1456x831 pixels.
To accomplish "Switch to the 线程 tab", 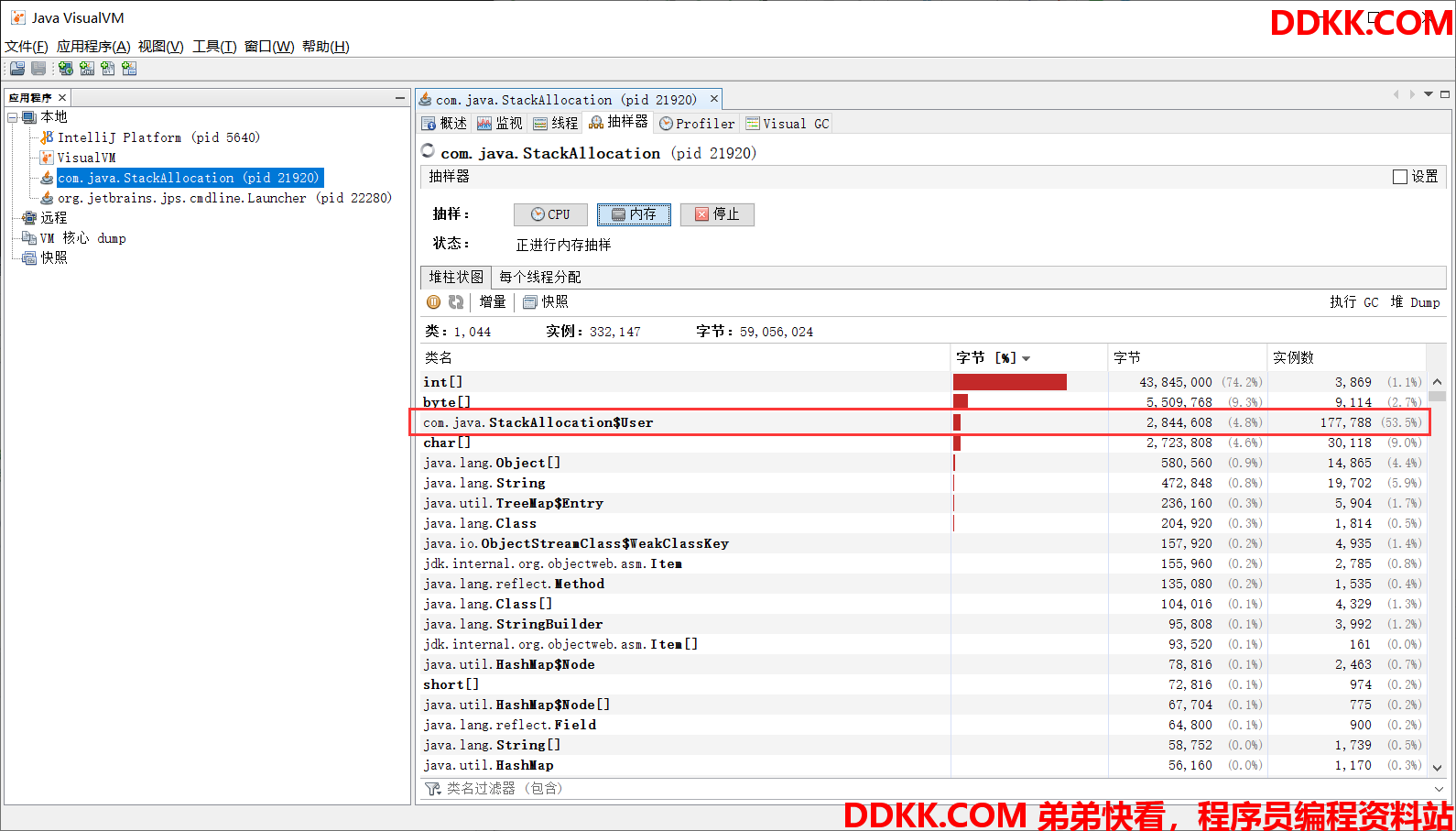I will point(556,124).
